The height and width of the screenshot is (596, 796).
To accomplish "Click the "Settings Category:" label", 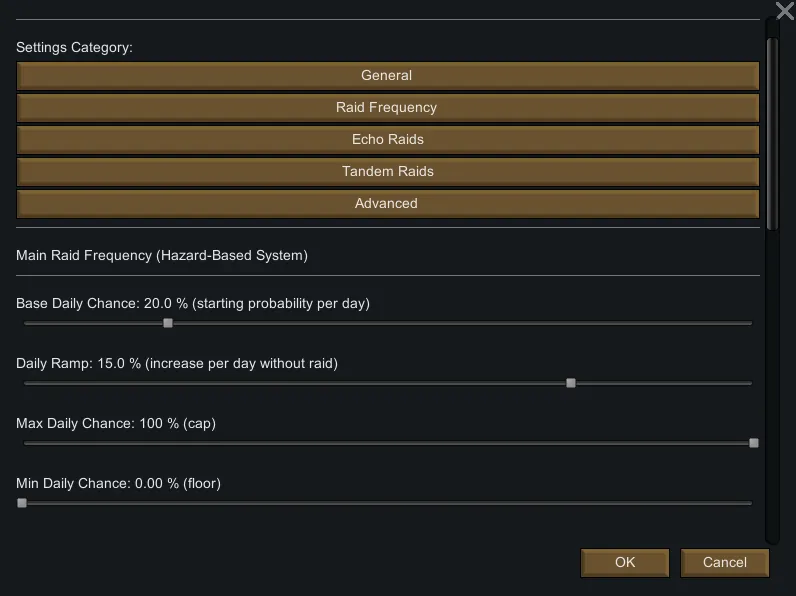I will coord(75,48).
